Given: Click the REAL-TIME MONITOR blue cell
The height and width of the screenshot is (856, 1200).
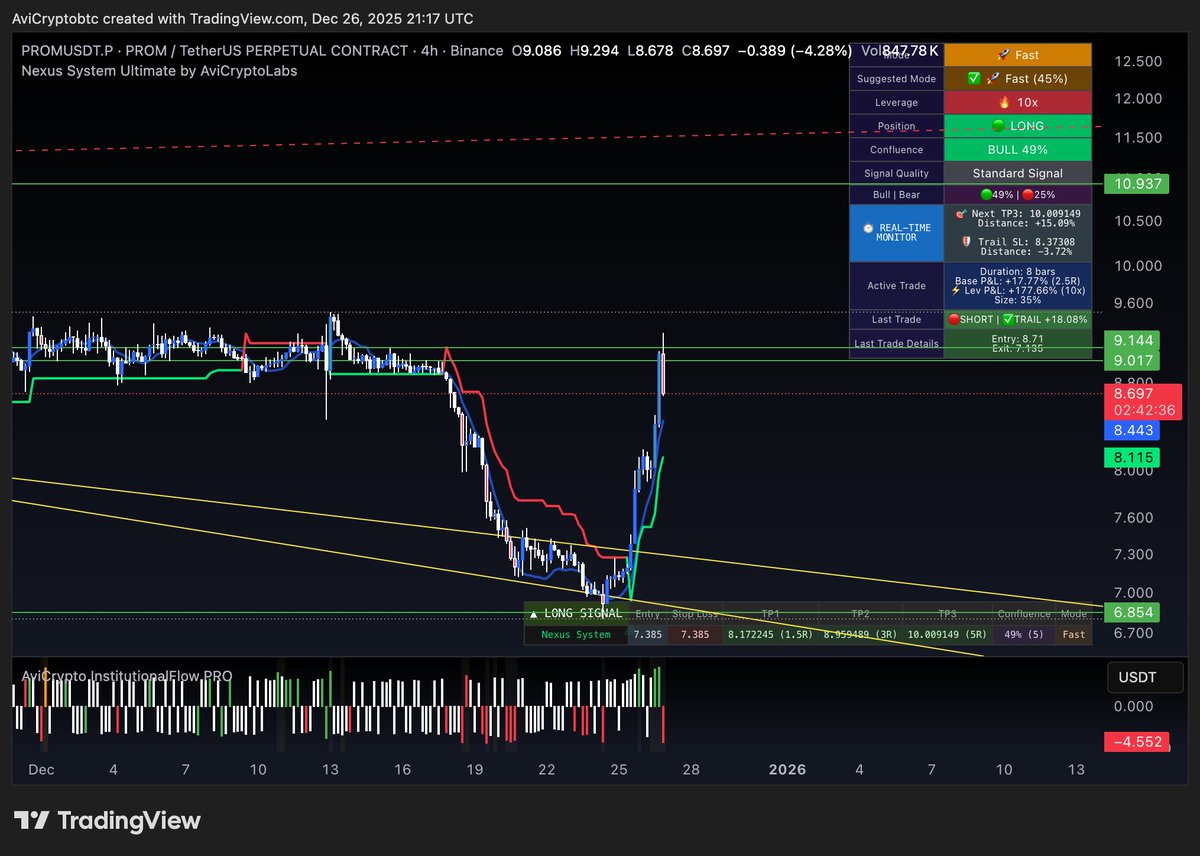Looking at the screenshot, I should coord(896,233).
